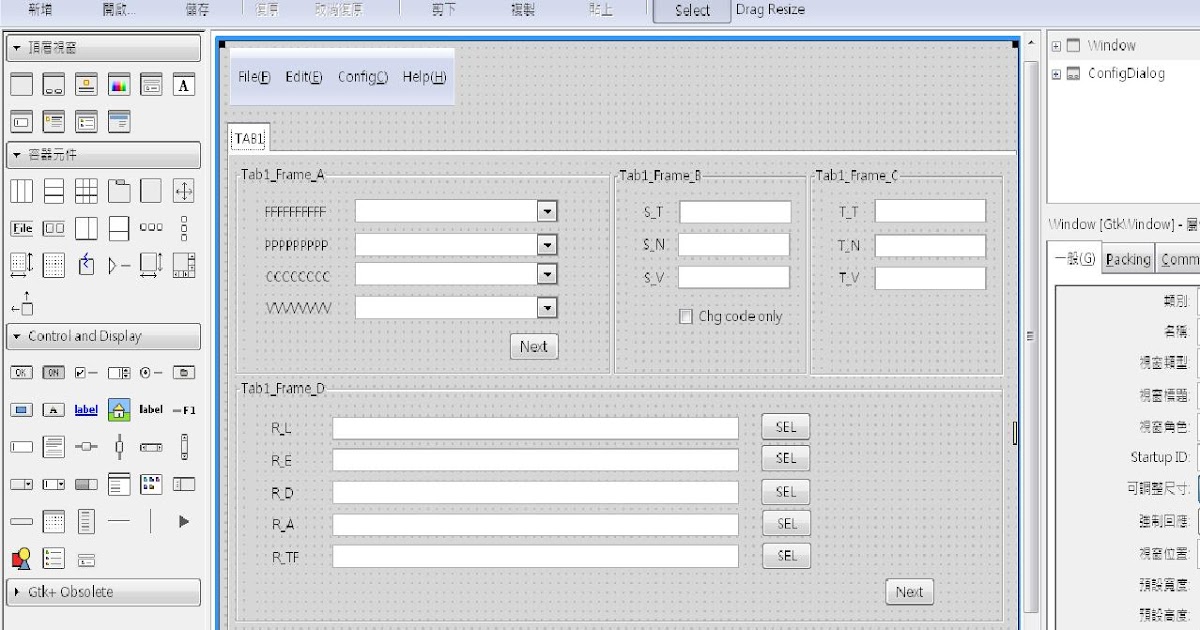Open the Config(C) menu
Viewport: 1200px width, 630px height.
pyautogui.click(x=363, y=77)
